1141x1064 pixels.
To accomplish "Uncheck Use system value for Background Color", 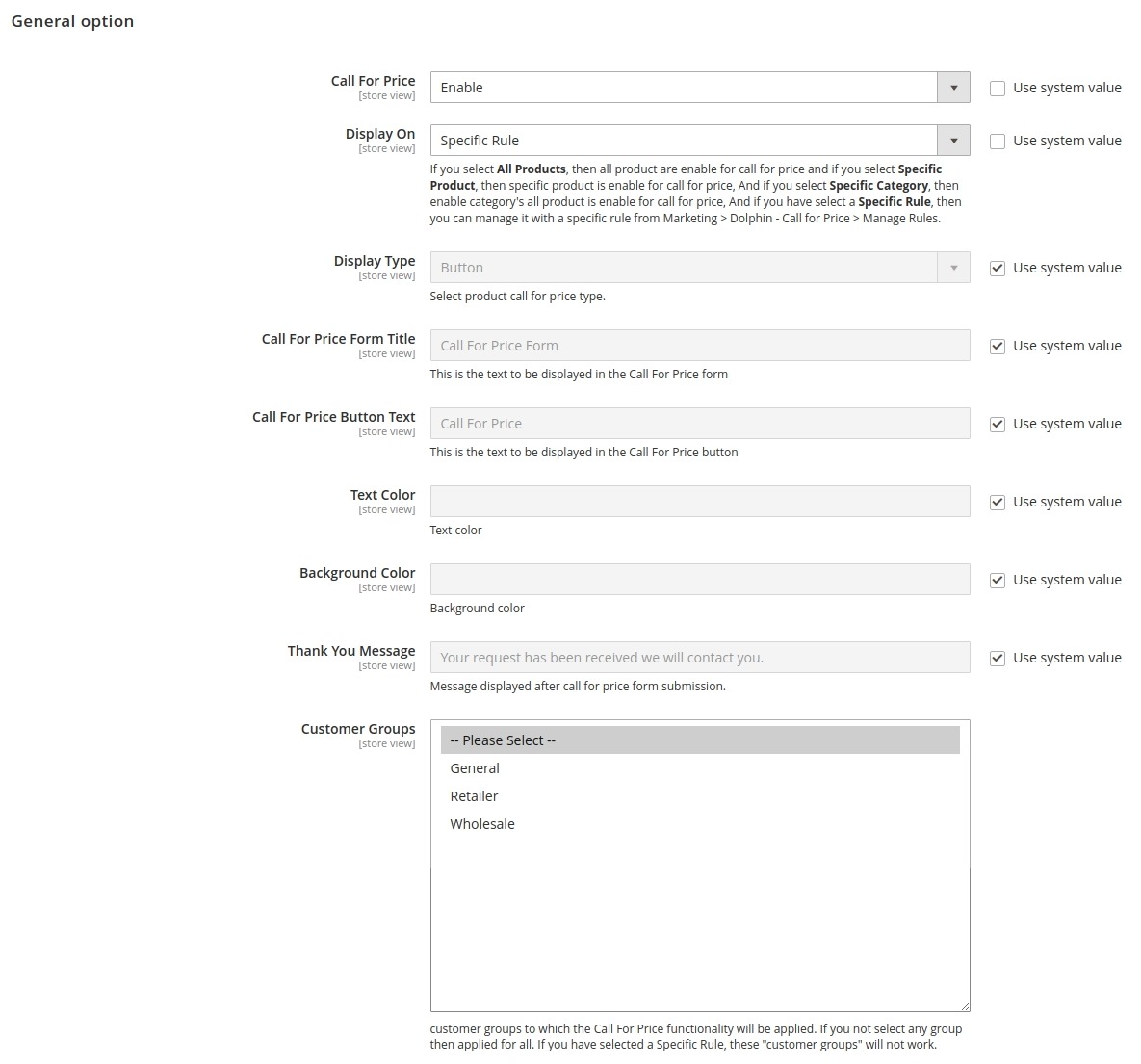I will coord(998,581).
